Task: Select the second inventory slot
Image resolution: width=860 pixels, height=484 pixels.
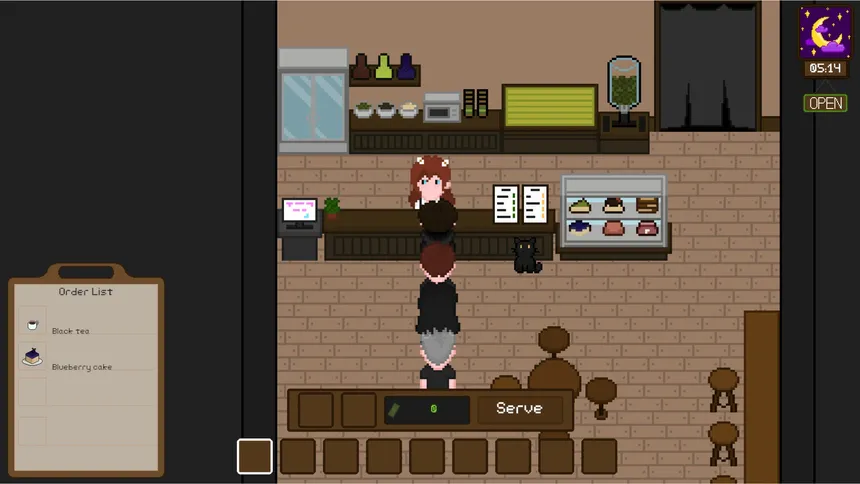Action: click(298, 456)
